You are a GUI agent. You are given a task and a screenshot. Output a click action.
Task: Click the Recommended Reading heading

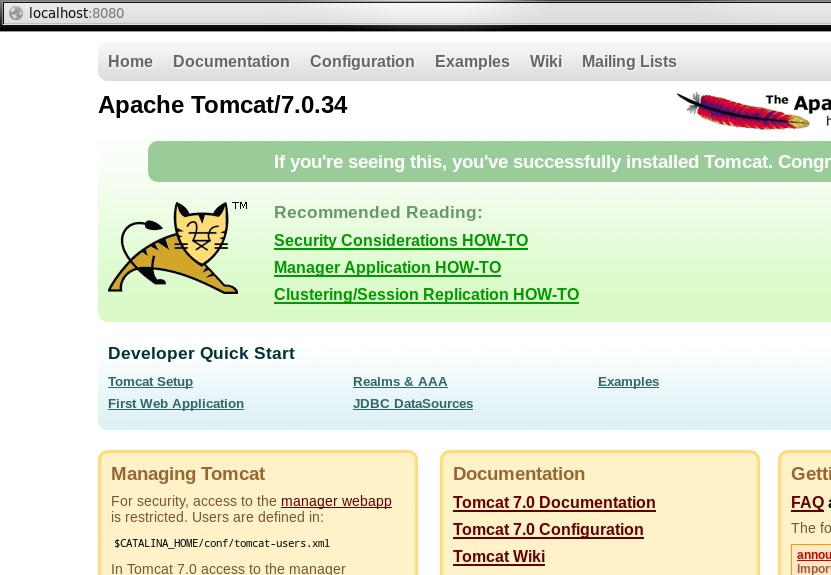[378, 212]
